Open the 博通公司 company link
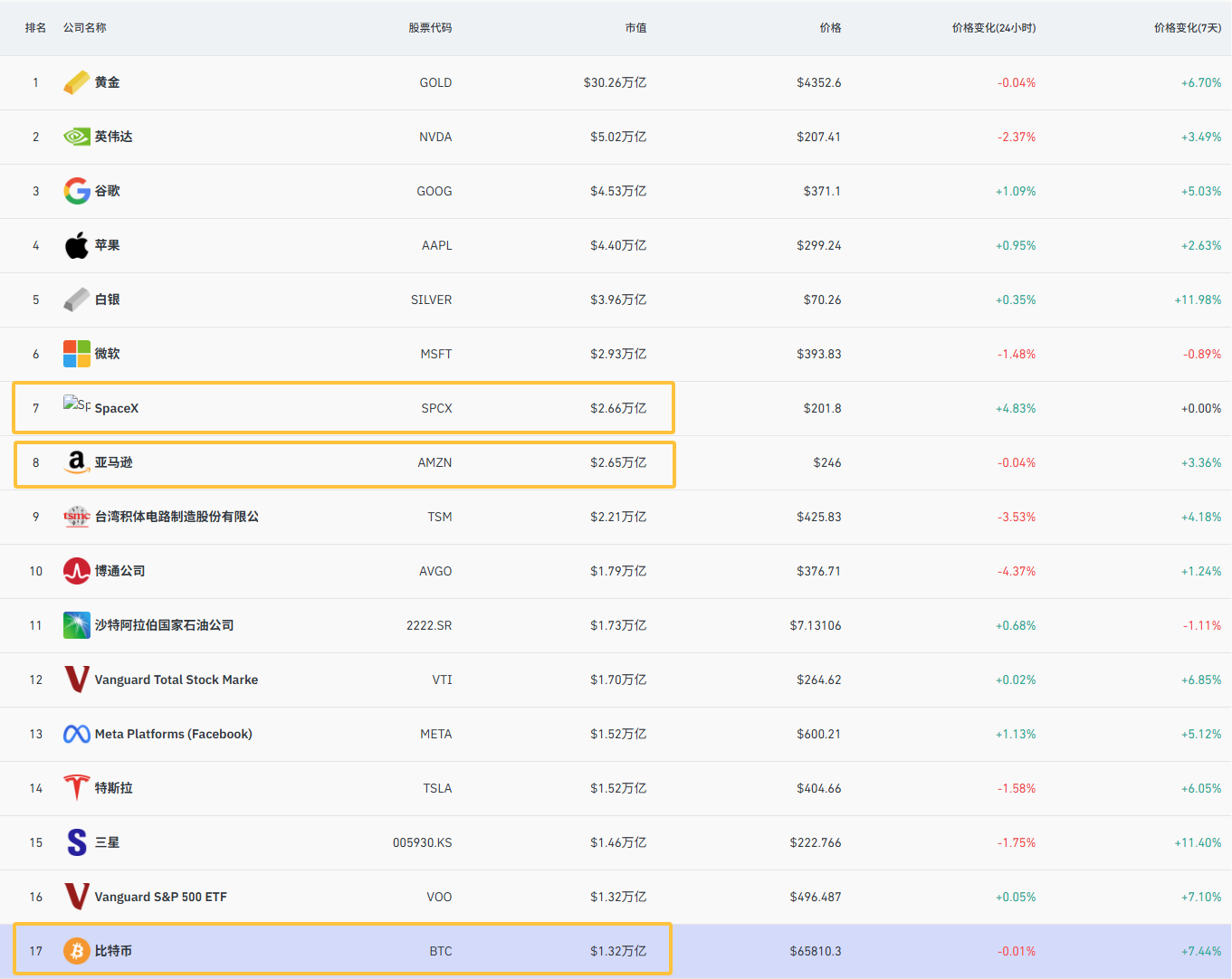The width and height of the screenshot is (1232, 979). 120,571
